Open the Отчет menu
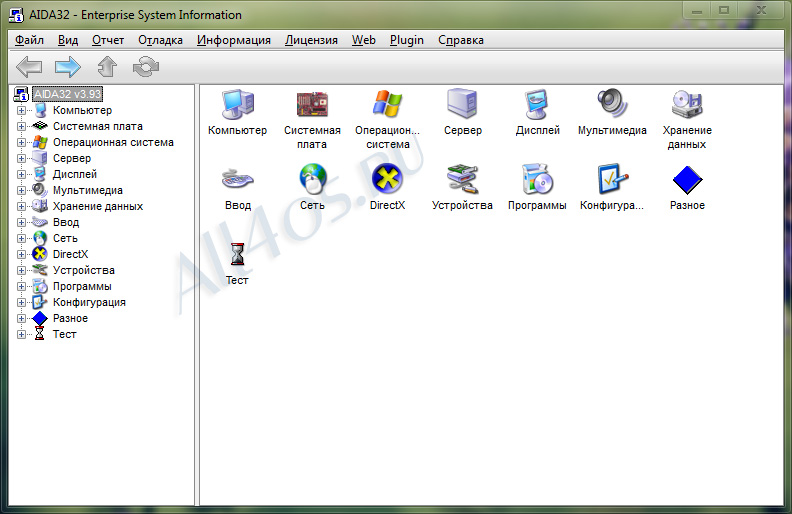 (x=108, y=40)
